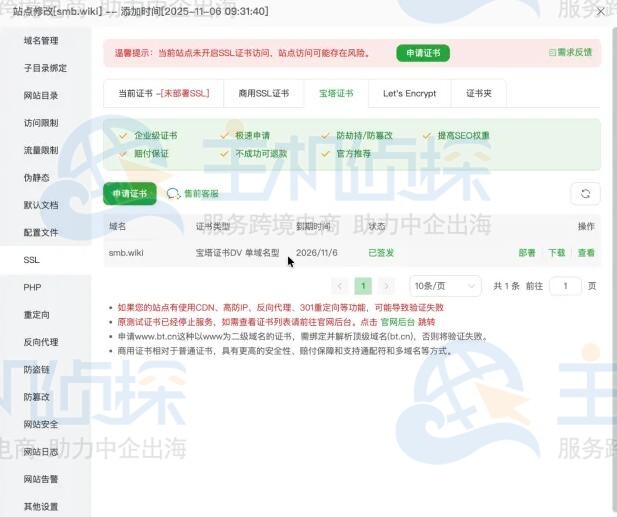617x517 pixels.
Task: Open 访问限制 in the sidebar
Action: (41, 123)
